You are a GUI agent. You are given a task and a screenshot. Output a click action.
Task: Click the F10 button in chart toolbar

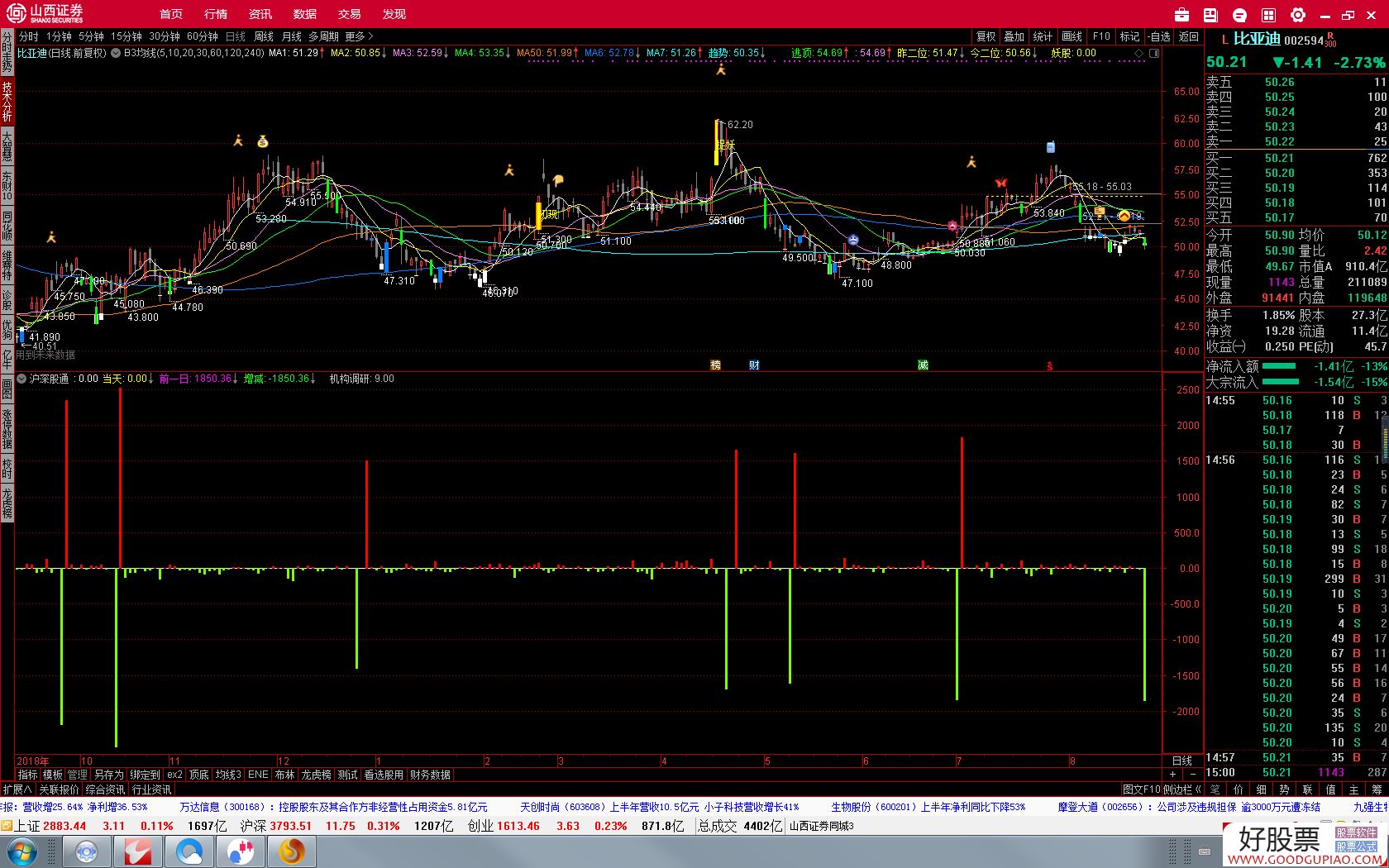coord(1101,36)
